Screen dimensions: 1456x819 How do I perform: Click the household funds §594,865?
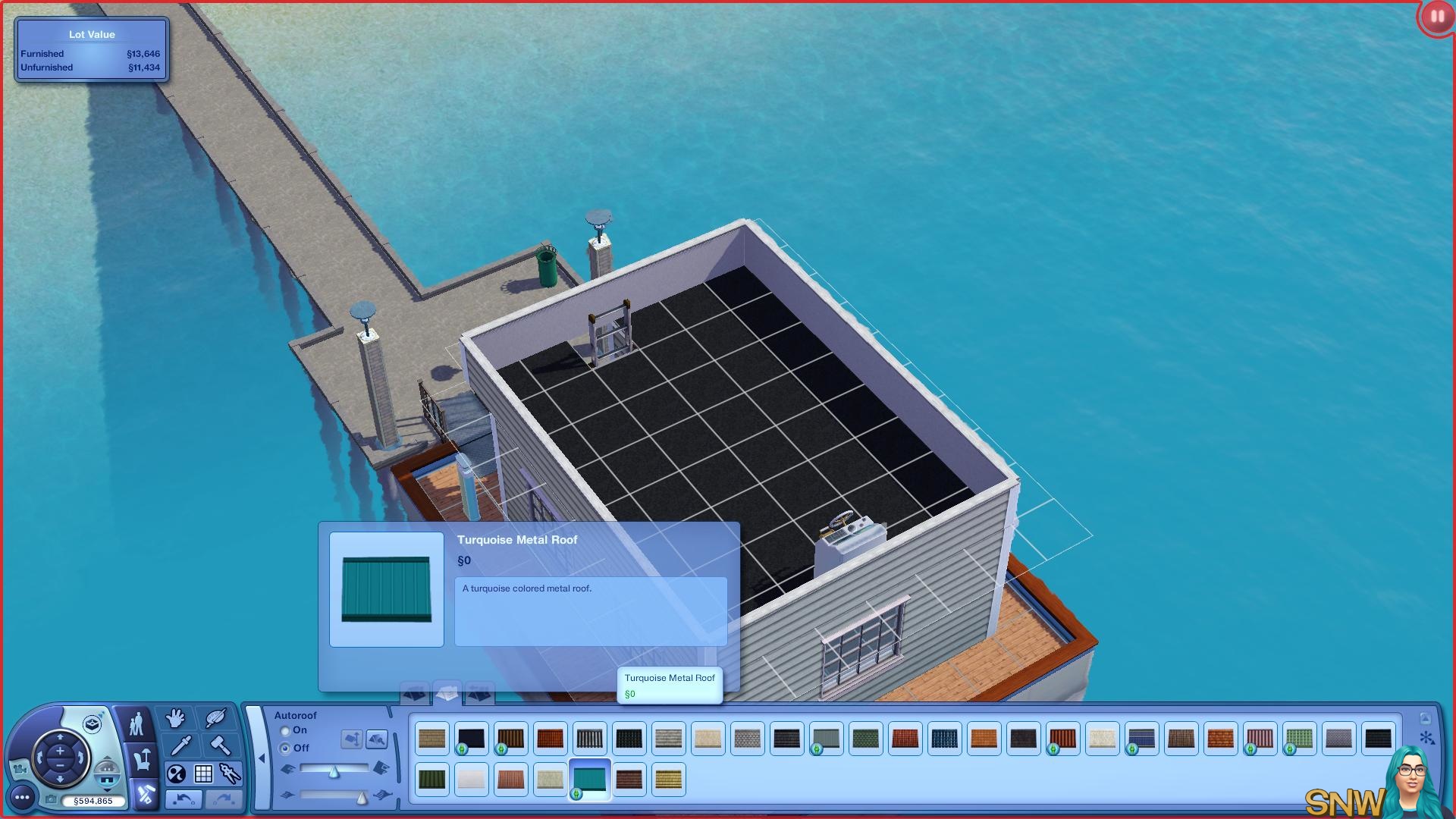93,801
